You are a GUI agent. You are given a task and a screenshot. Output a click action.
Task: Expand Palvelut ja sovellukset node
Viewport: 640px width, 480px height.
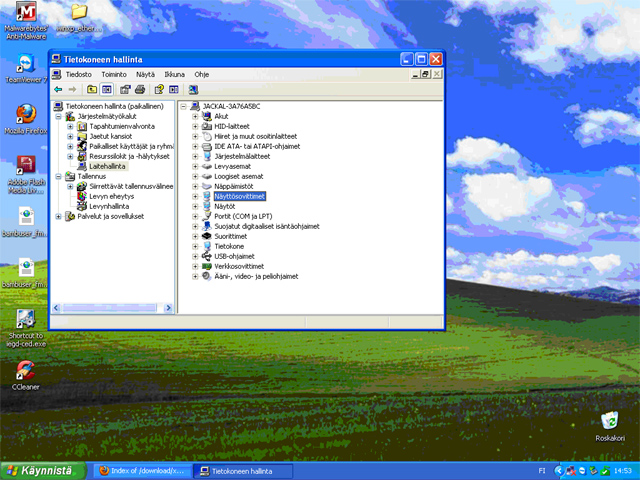pyautogui.click(x=58, y=216)
